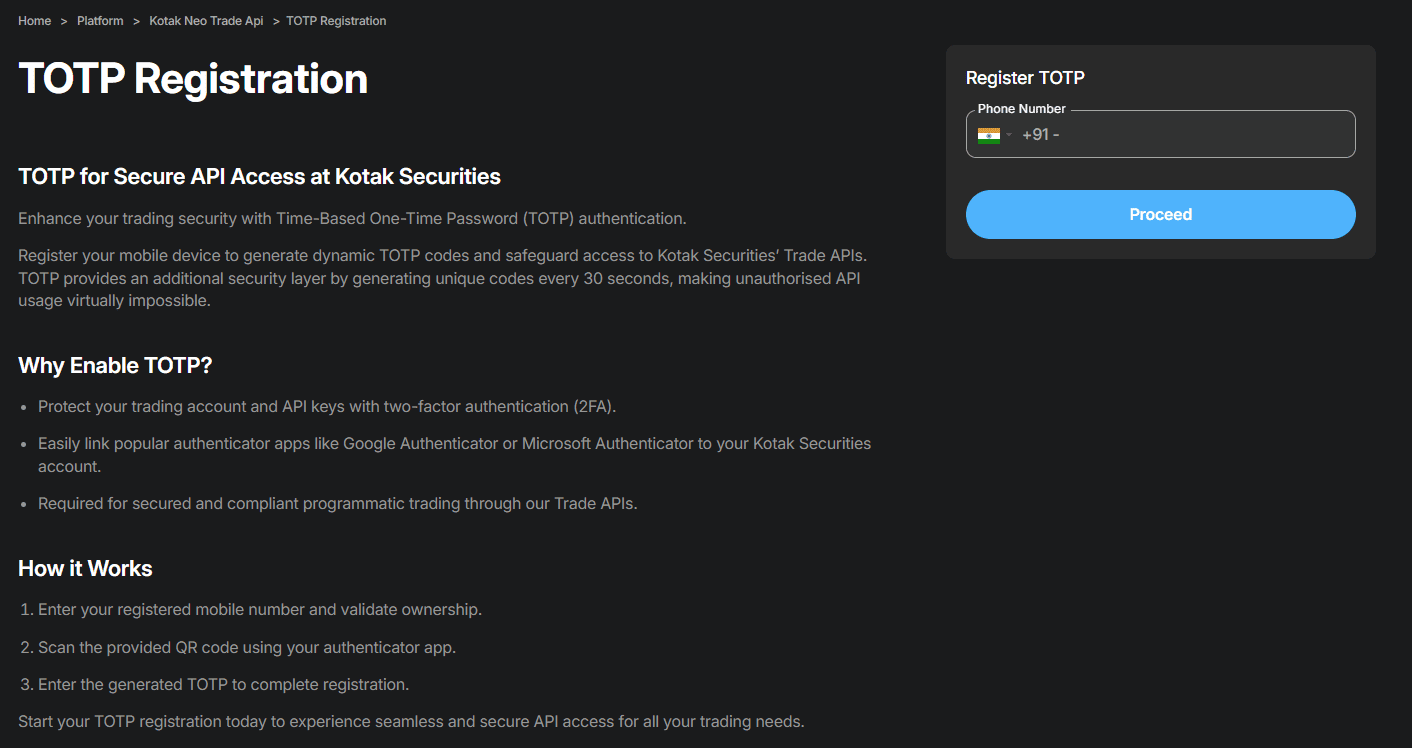Screen dimensions: 1412x748
Task: Click the Register TOTP card title
Action: tap(1025, 78)
